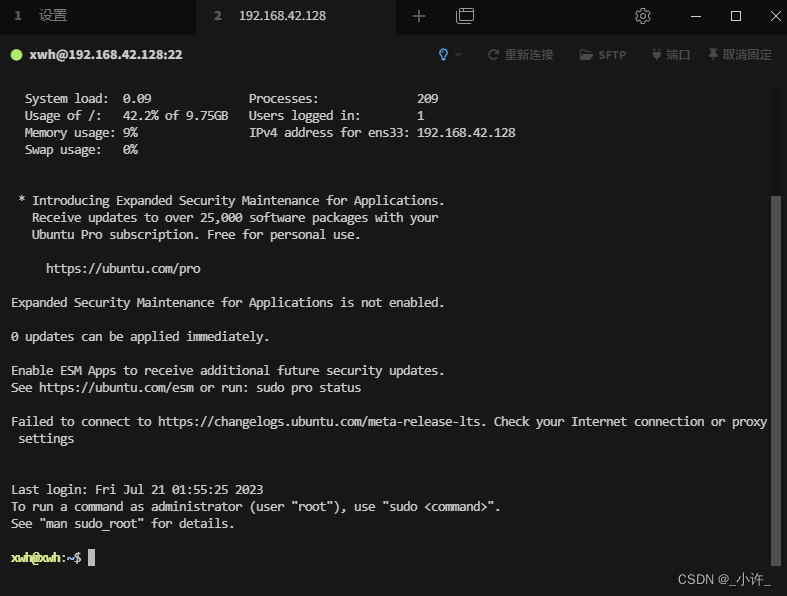The image size is (787, 596).
Task: Click the "Memory usage: 9%" text
Action: [x=81, y=133]
